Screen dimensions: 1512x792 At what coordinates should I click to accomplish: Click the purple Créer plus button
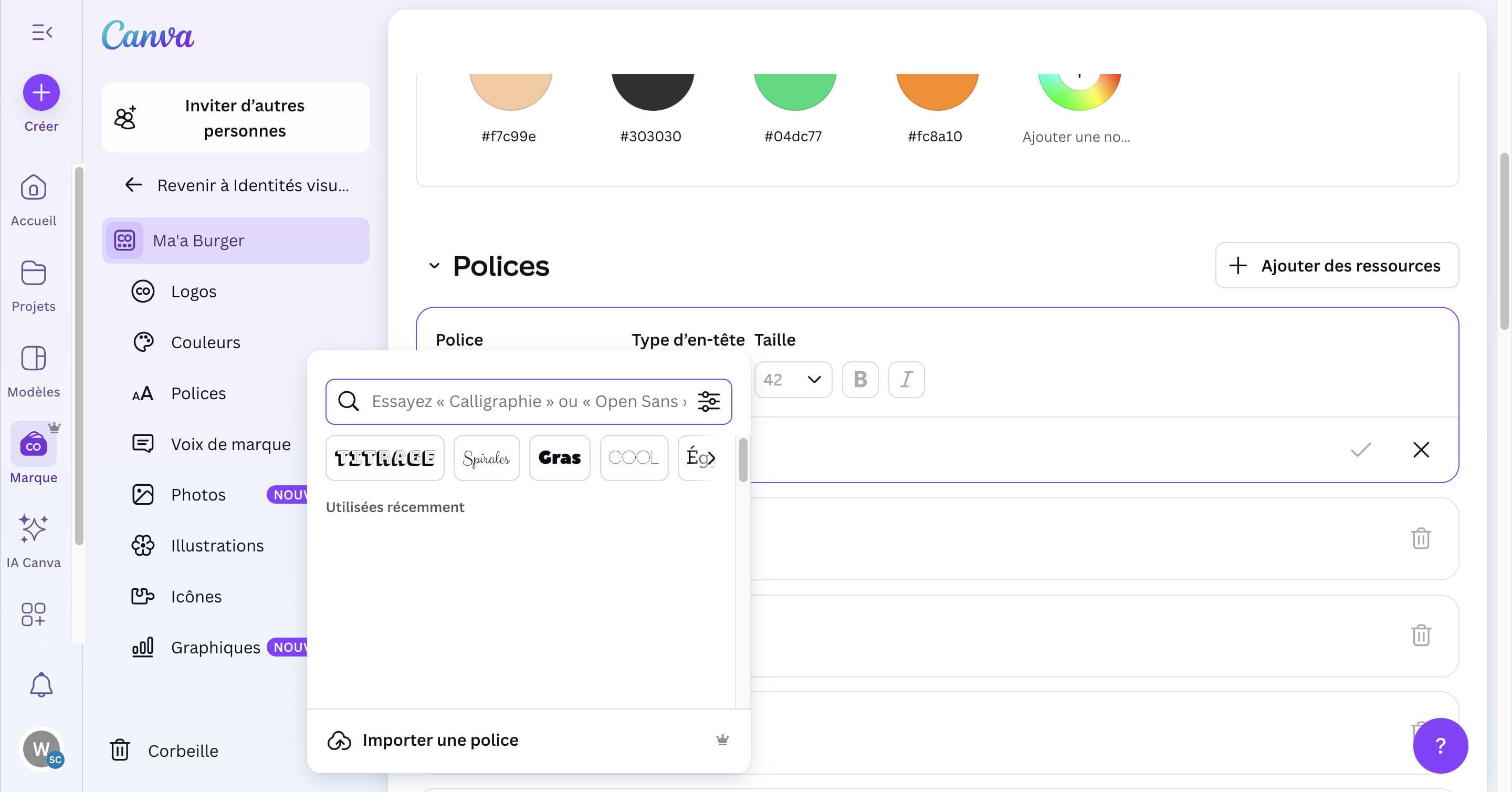pos(41,93)
